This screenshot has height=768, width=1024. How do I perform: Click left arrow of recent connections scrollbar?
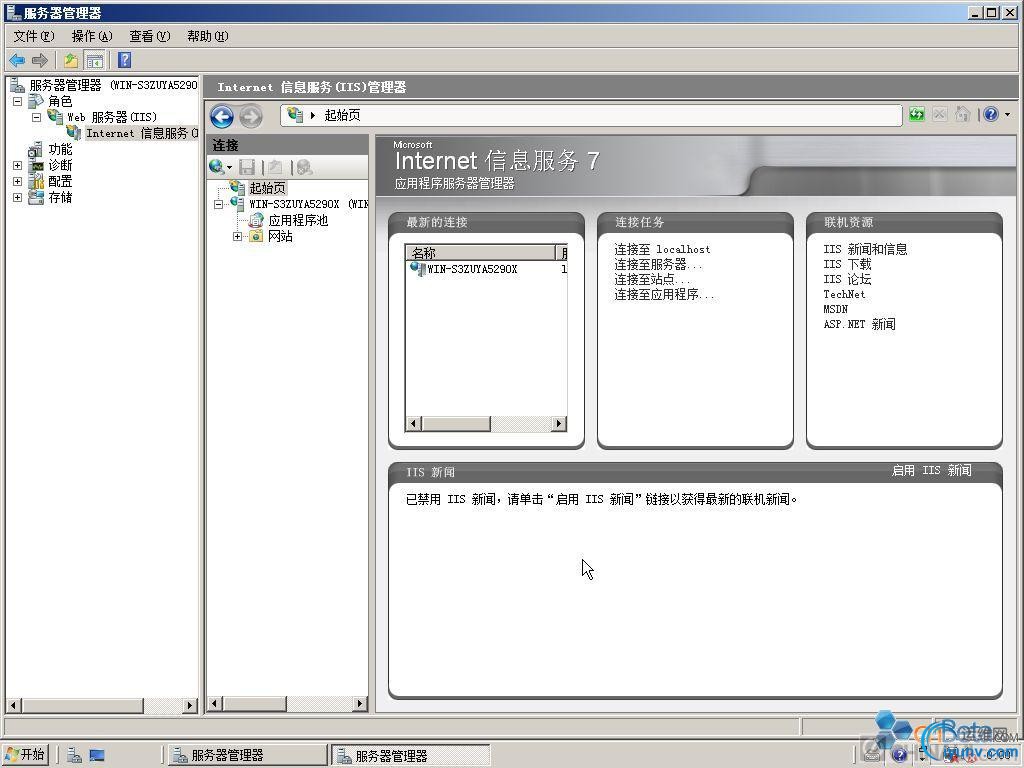tap(413, 424)
